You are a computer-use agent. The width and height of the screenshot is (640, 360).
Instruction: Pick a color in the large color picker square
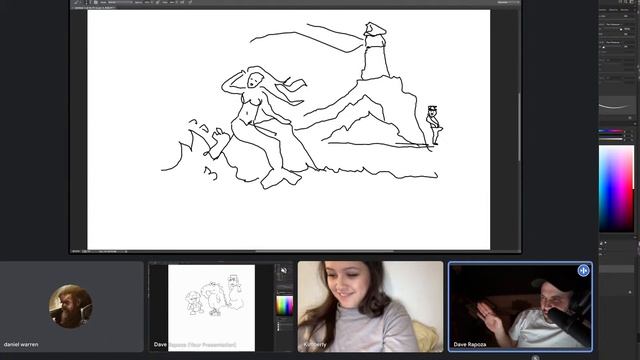click(616, 189)
